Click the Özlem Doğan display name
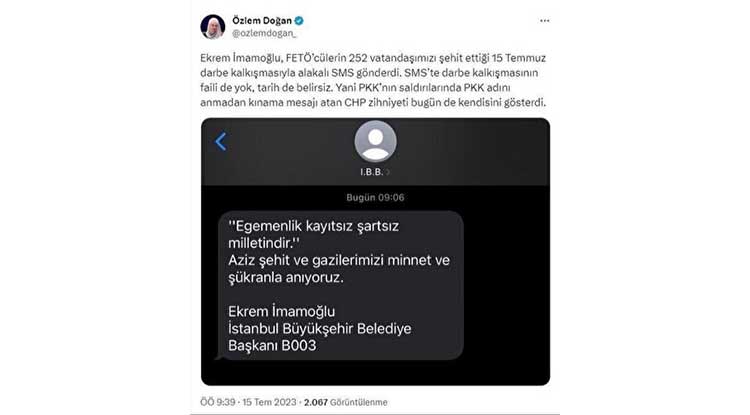 [262, 21]
